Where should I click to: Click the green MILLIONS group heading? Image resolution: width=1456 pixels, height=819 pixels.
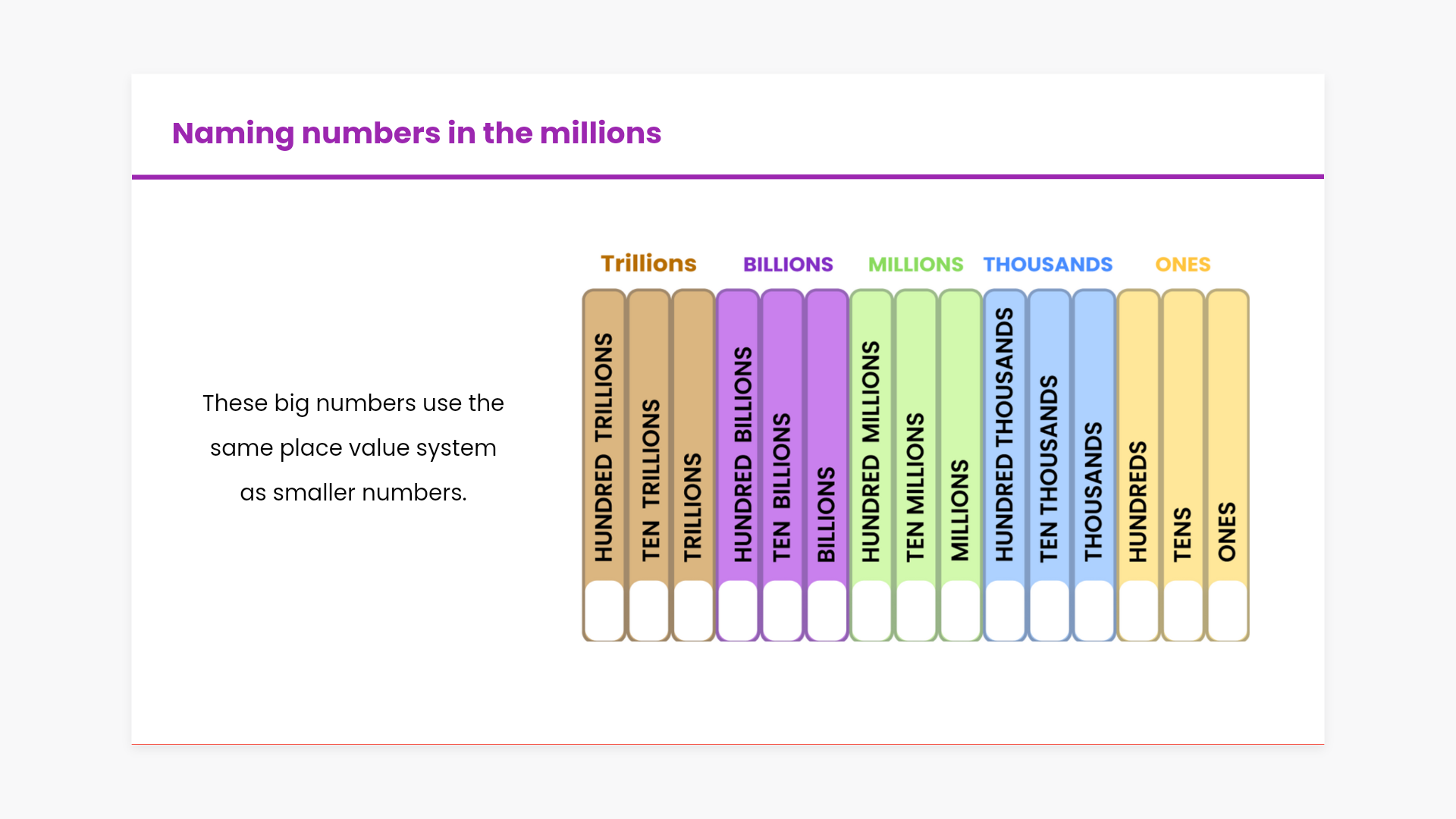click(x=915, y=265)
